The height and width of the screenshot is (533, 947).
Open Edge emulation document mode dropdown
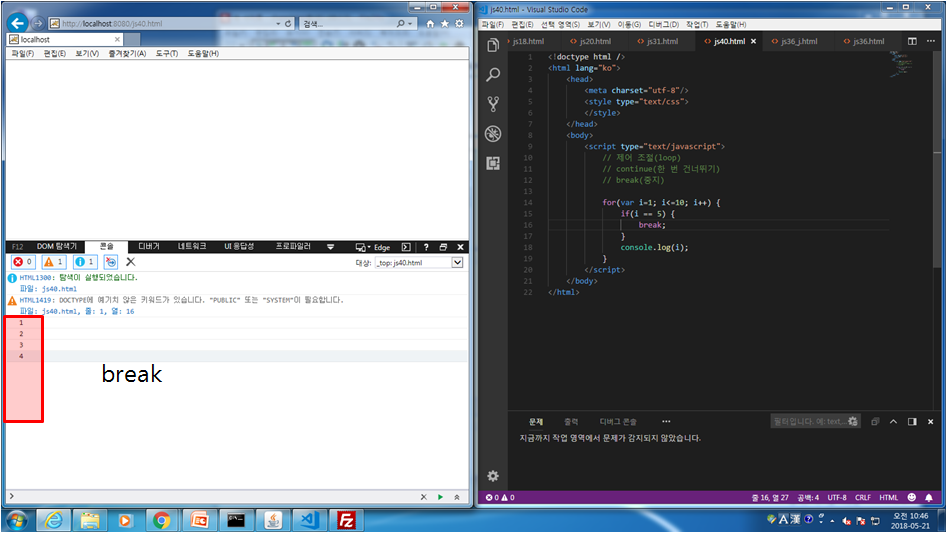373,247
